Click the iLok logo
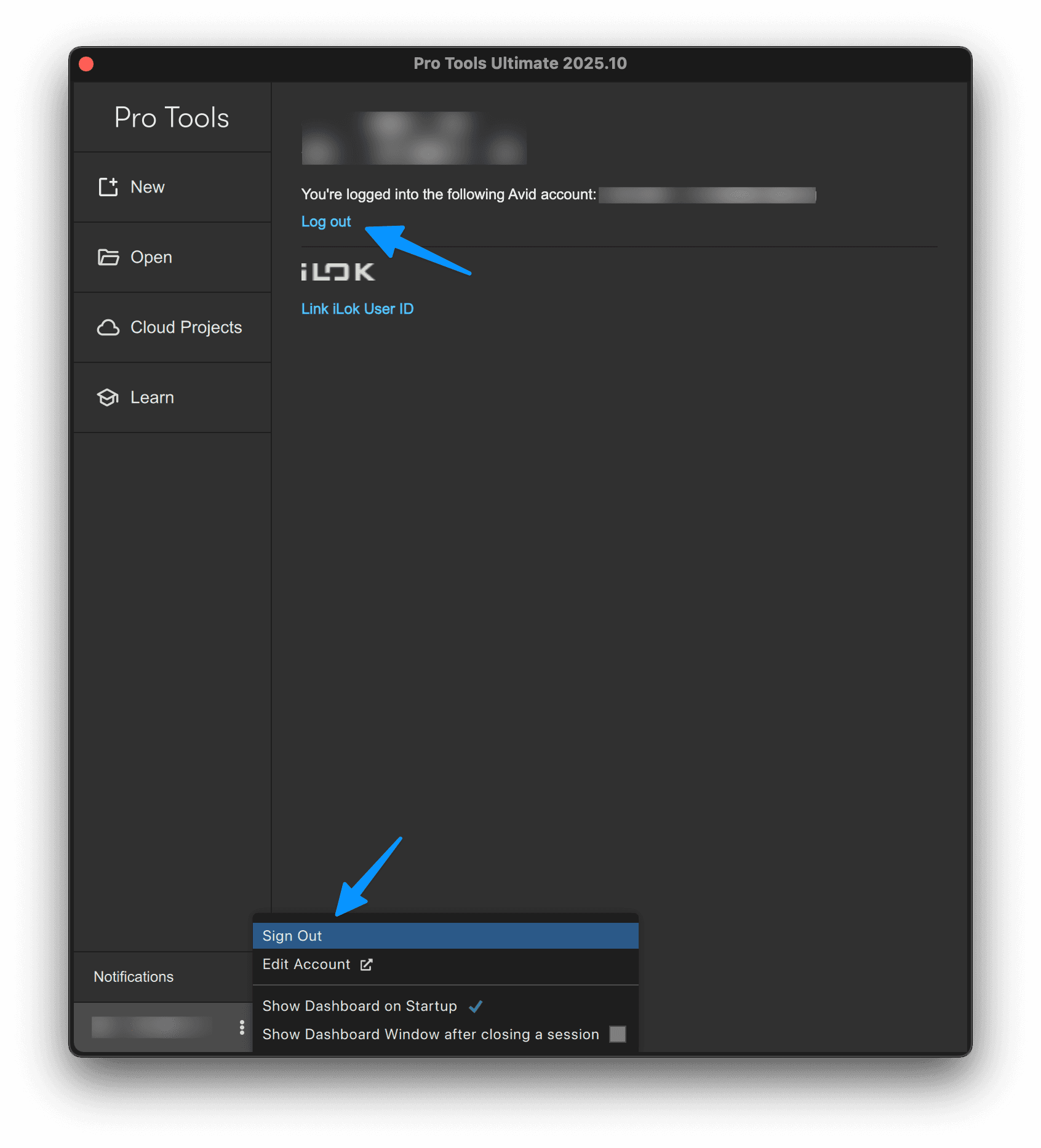Screen dimensions: 1041x1148 [338, 272]
